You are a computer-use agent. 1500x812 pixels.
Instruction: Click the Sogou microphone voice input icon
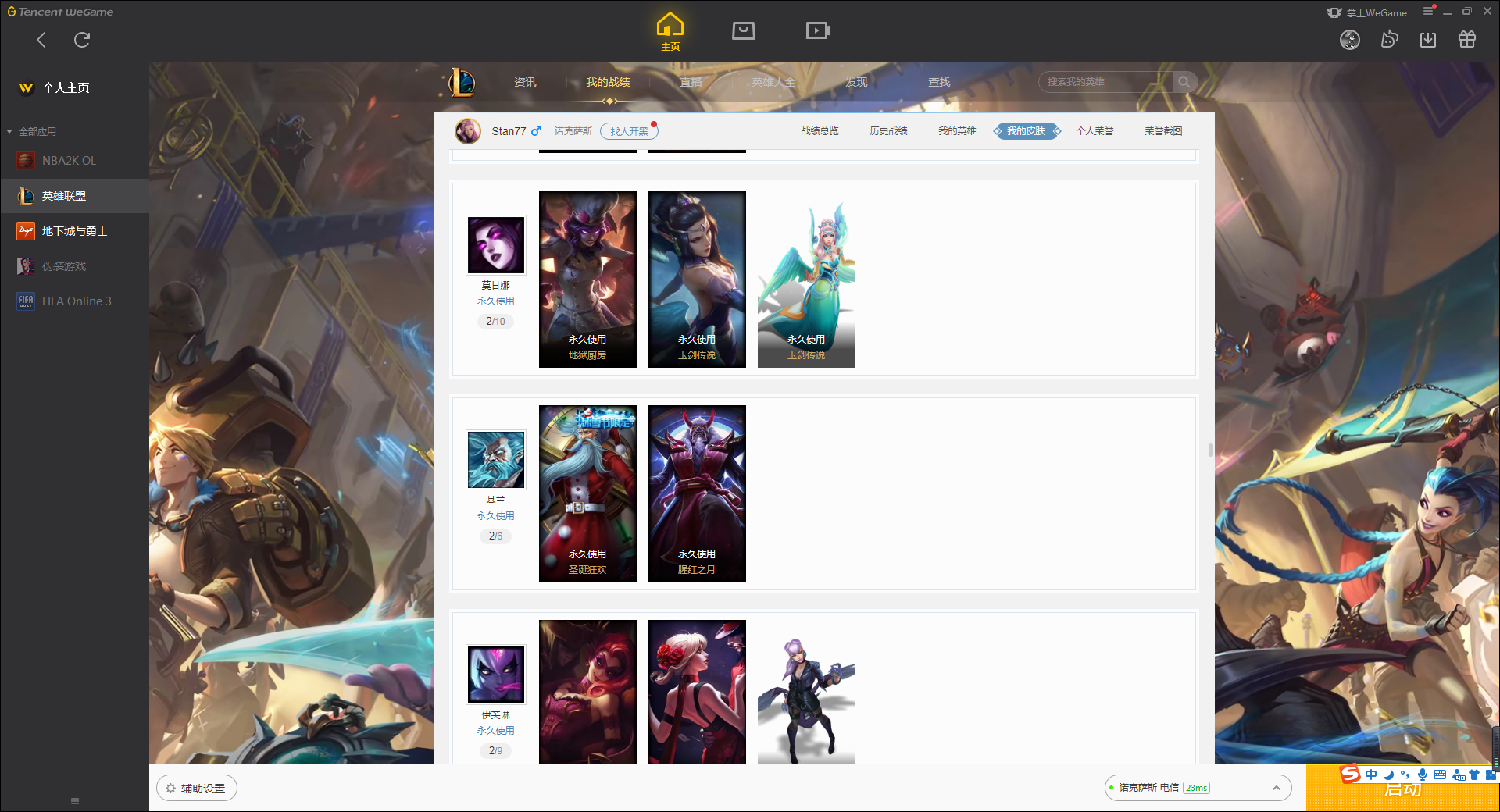click(1423, 775)
